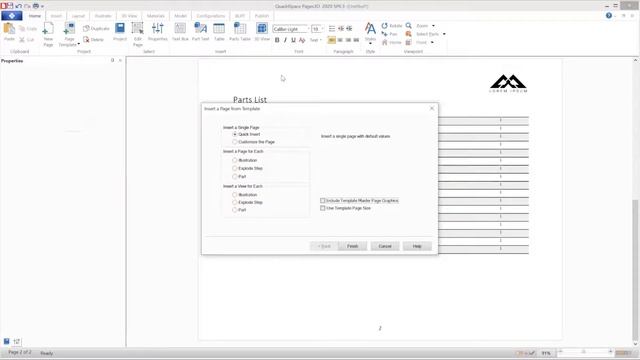Screen dimensions: 640x360
Task: Click the Home viewpoint icon
Action: [x=384, y=42]
